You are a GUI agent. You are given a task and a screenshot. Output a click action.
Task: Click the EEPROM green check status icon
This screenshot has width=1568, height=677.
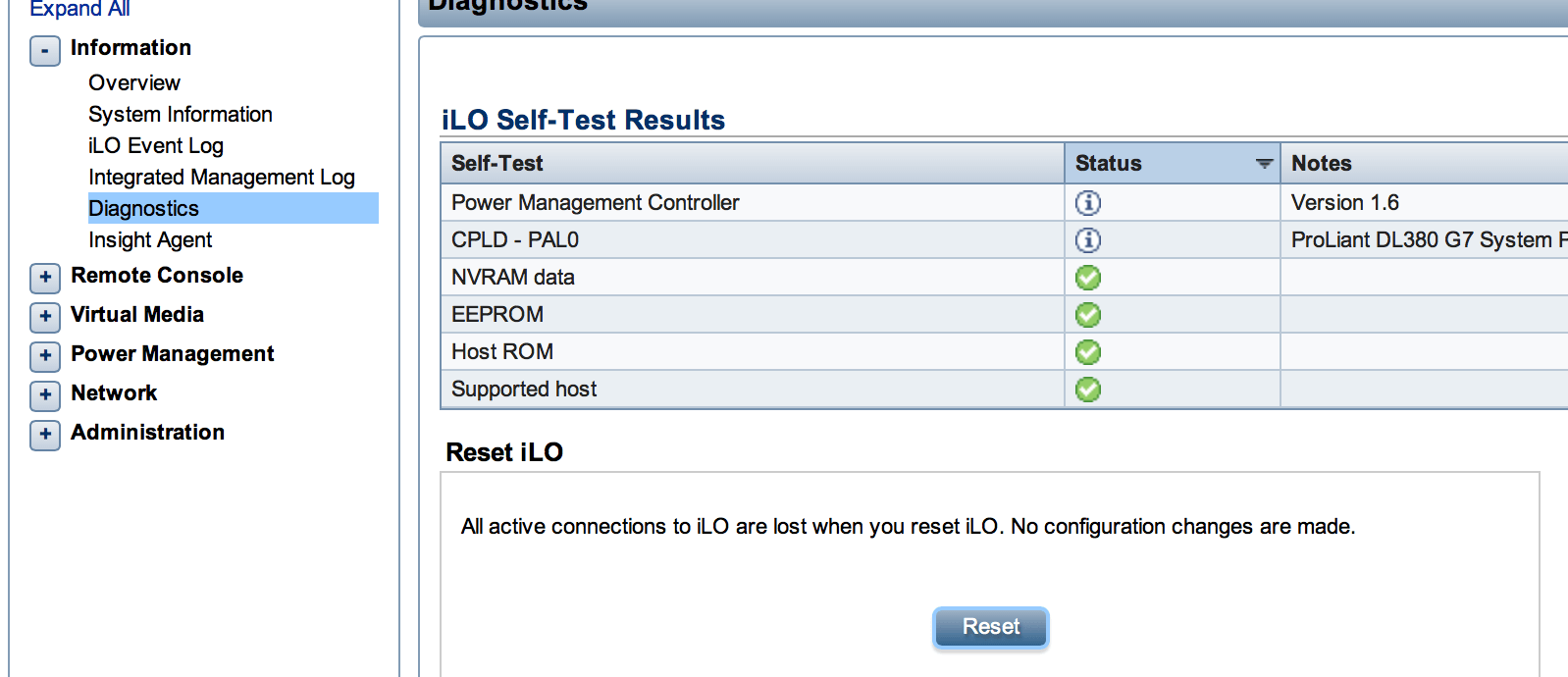tap(1088, 315)
